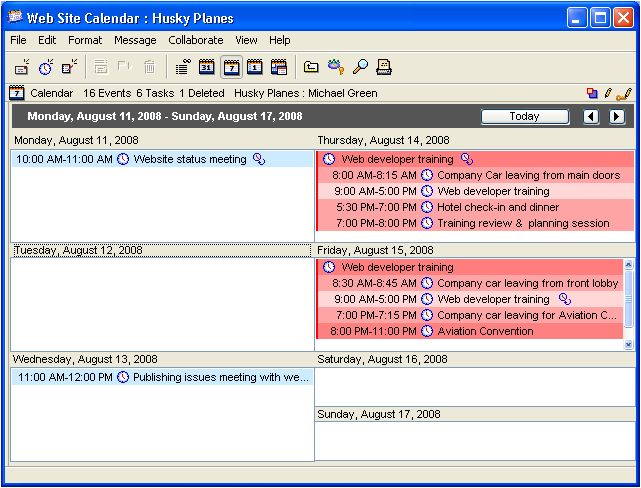Viewport: 641px width, 488px height.
Task: Open the Format menu
Action: [85, 40]
